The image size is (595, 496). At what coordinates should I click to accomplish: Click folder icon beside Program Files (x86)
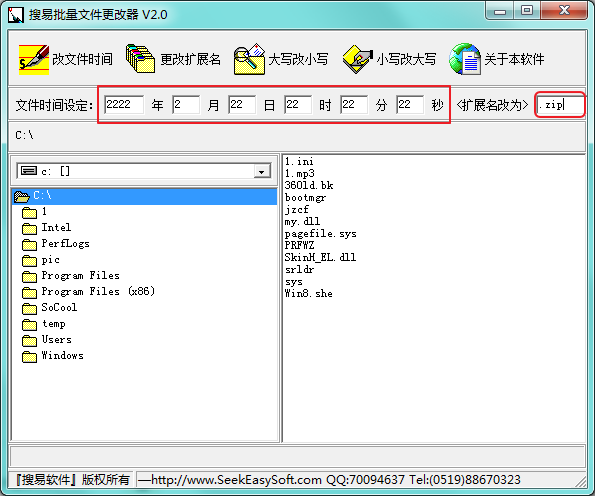pyautogui.click(x=29, y=293)
